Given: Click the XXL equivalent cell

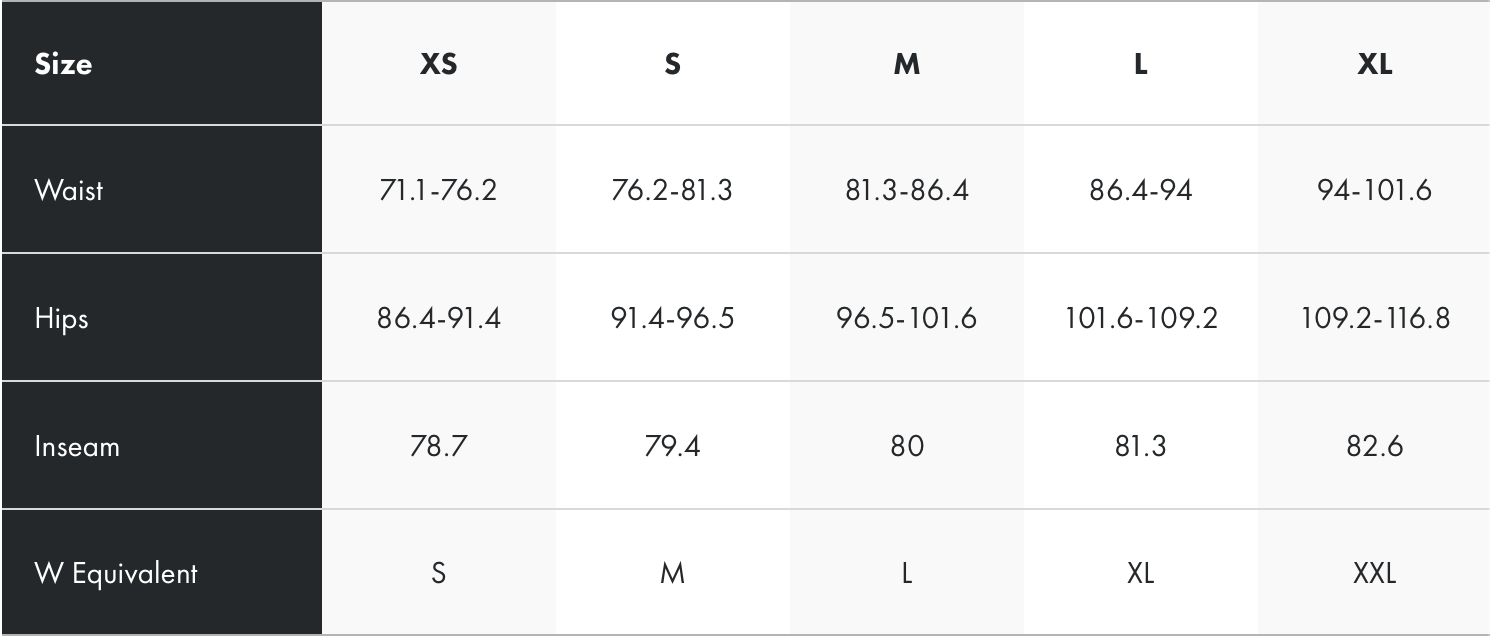Looking at the screenshot, I should pos(1375,573).
